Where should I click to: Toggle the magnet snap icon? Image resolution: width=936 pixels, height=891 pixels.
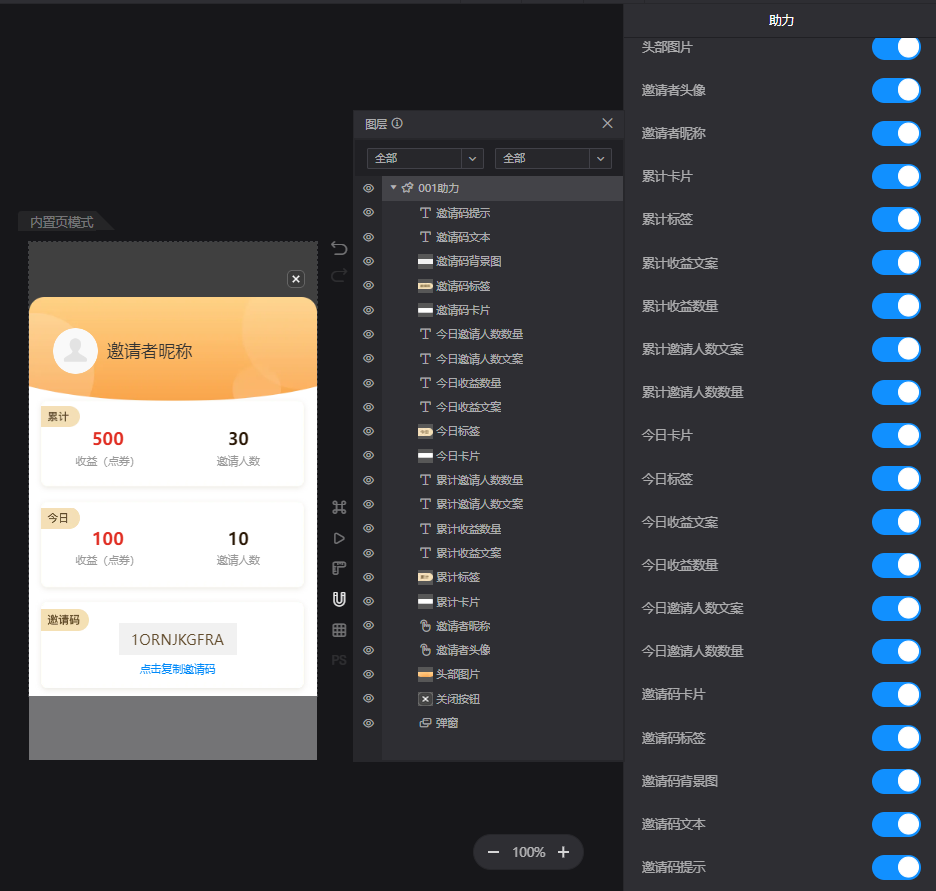click(339, 599)
